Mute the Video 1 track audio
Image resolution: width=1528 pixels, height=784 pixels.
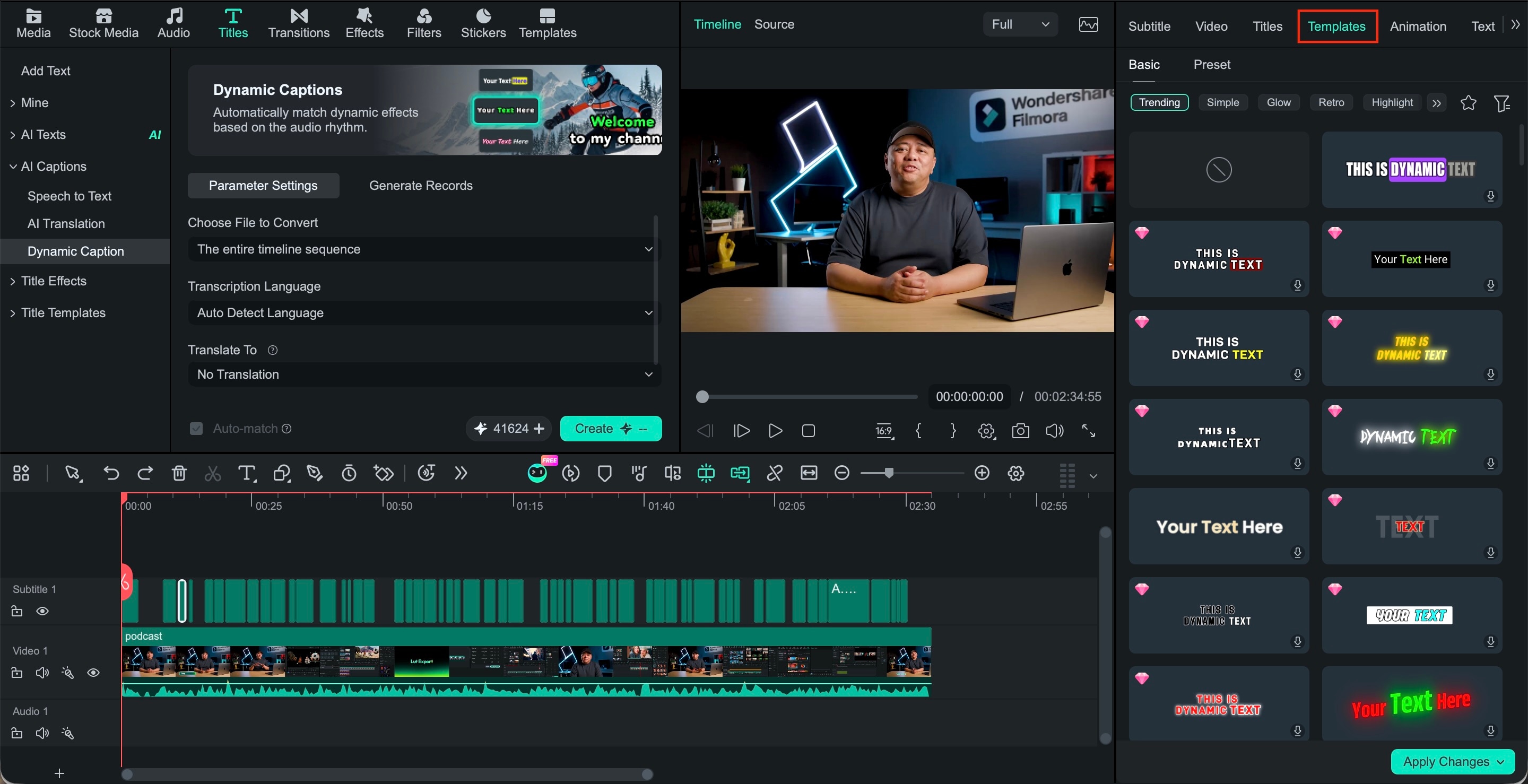tap(42, 673)
